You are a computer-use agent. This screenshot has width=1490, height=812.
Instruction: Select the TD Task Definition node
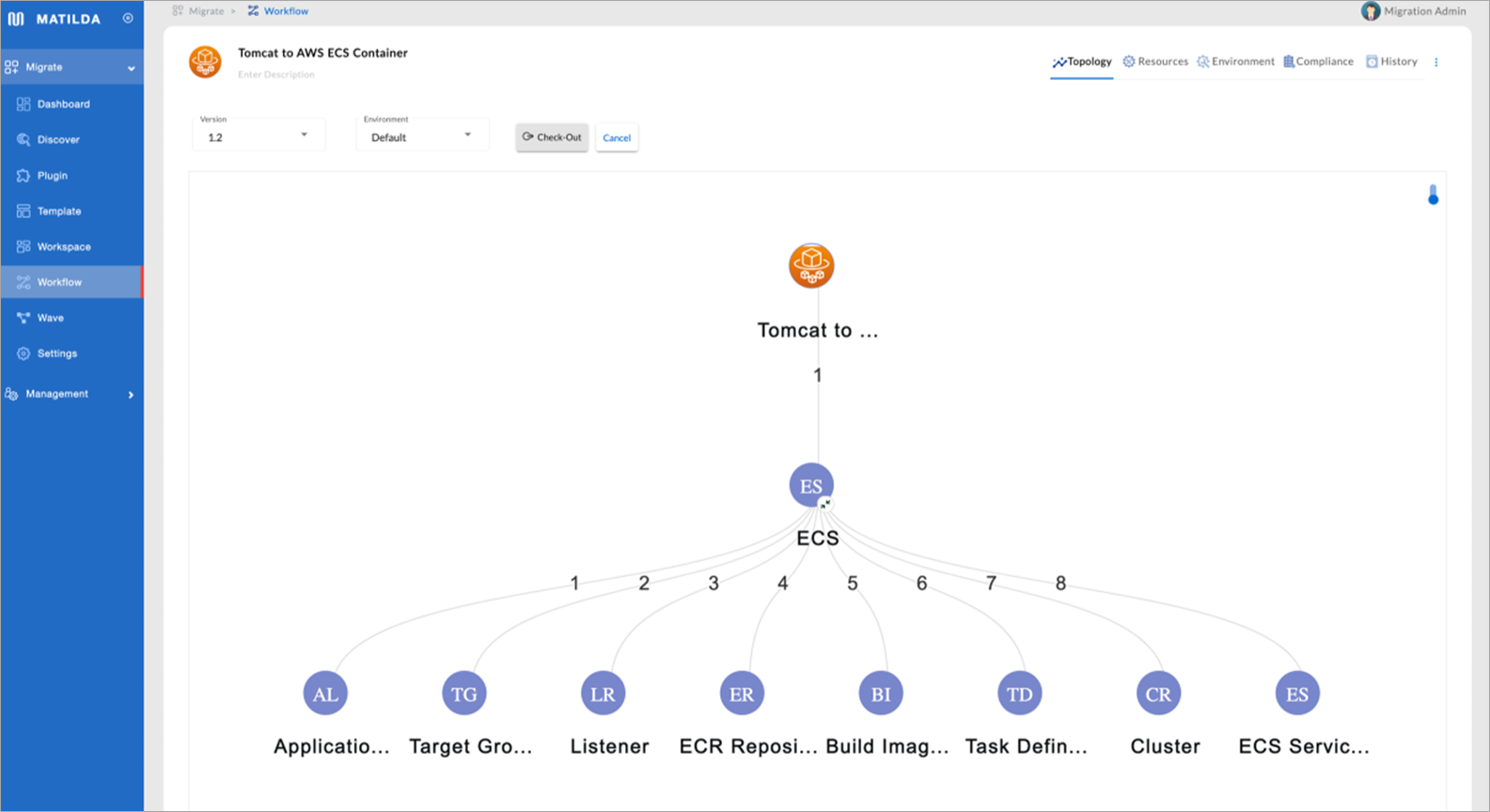point(1020,695)
